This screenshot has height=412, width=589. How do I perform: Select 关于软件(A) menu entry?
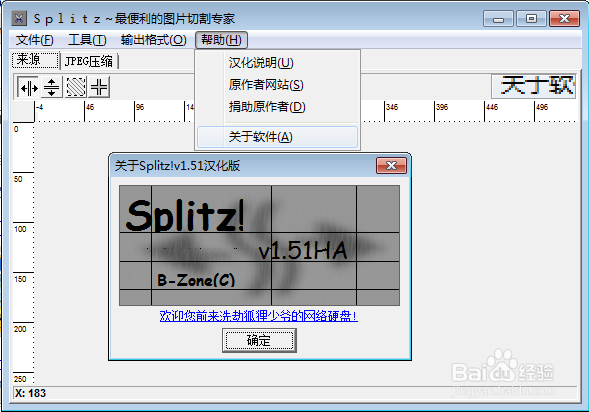pyautogui.click(x=278, y=137)
